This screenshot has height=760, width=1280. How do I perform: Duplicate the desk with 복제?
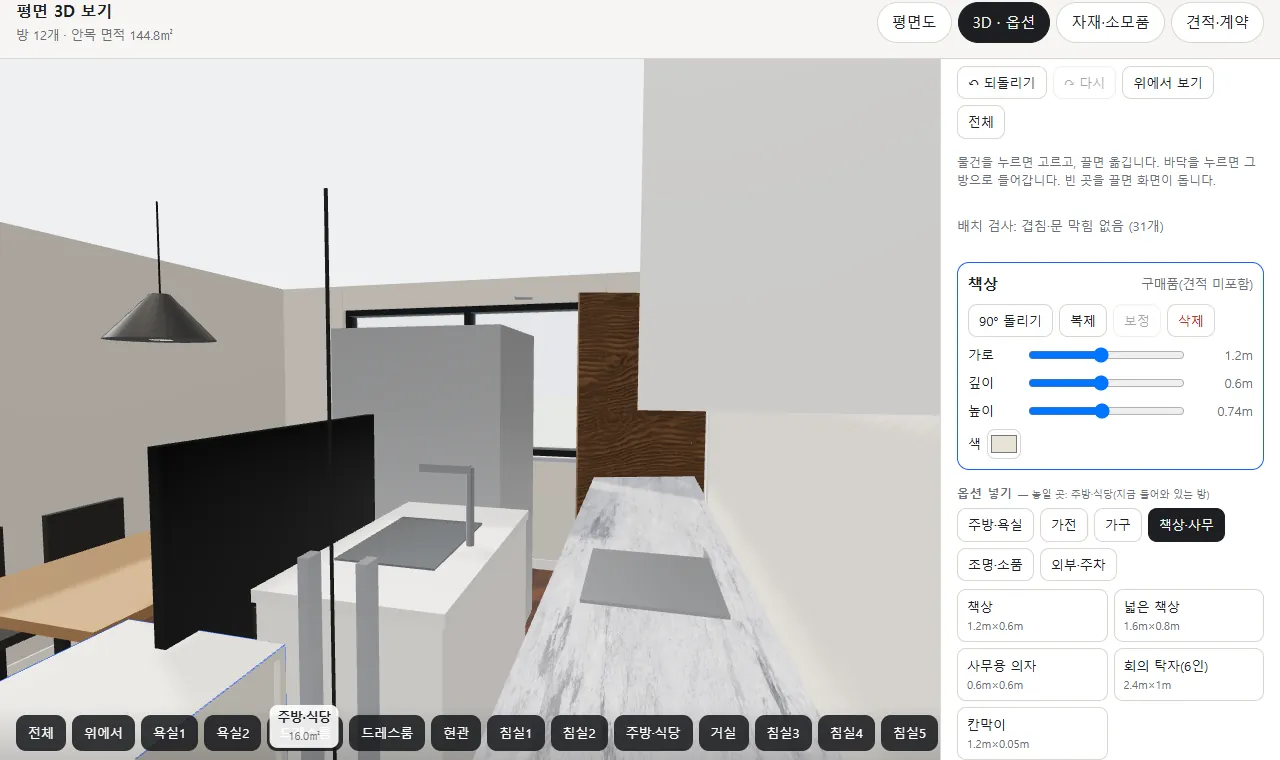coord(1083,321)
